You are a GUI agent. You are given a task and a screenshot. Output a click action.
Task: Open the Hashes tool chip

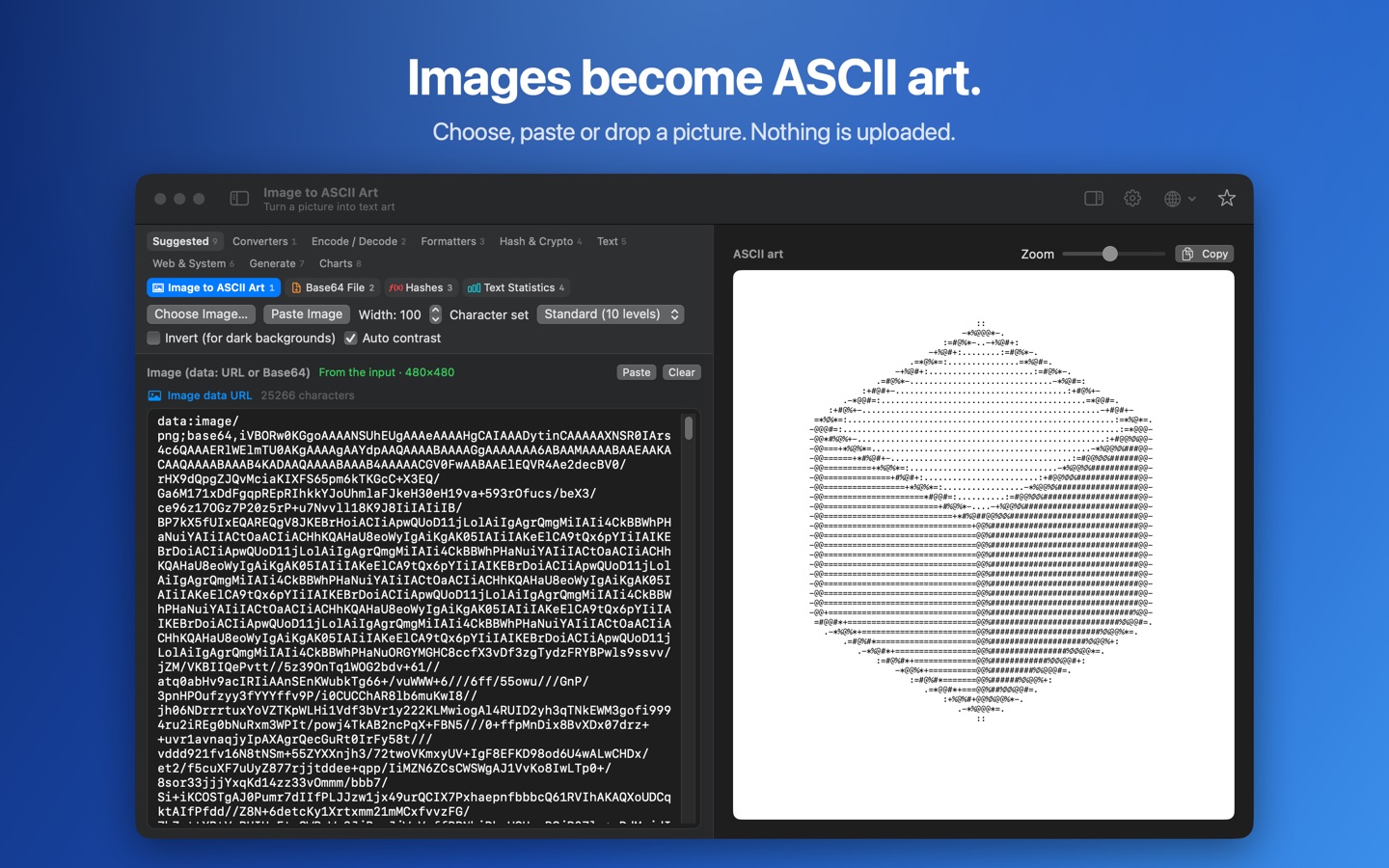[420, 287]
